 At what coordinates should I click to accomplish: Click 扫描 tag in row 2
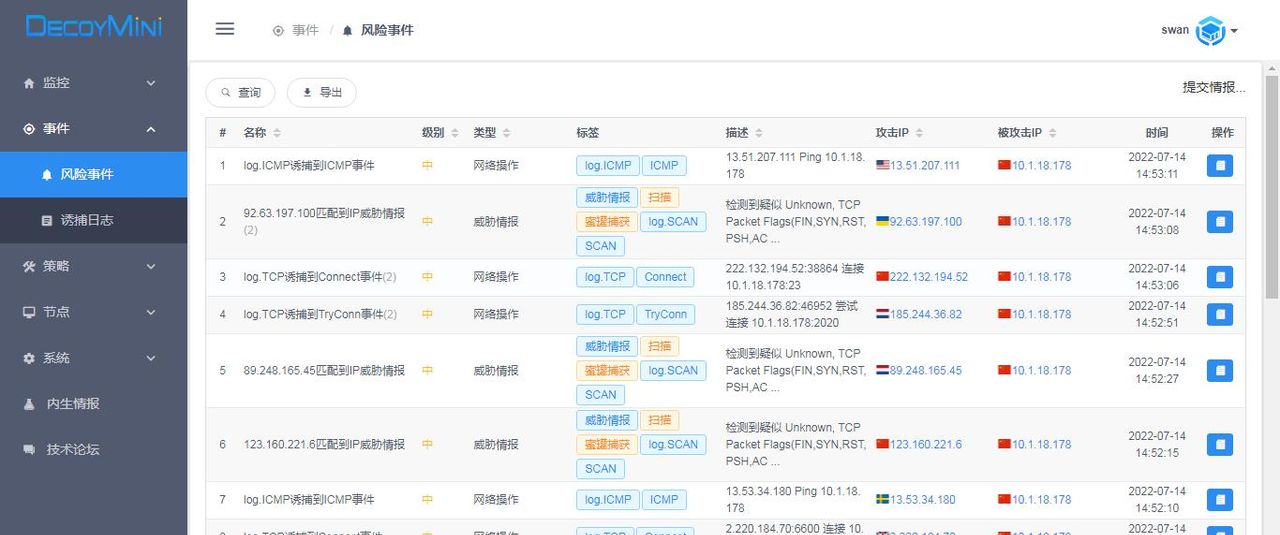(x=659, y=197)
